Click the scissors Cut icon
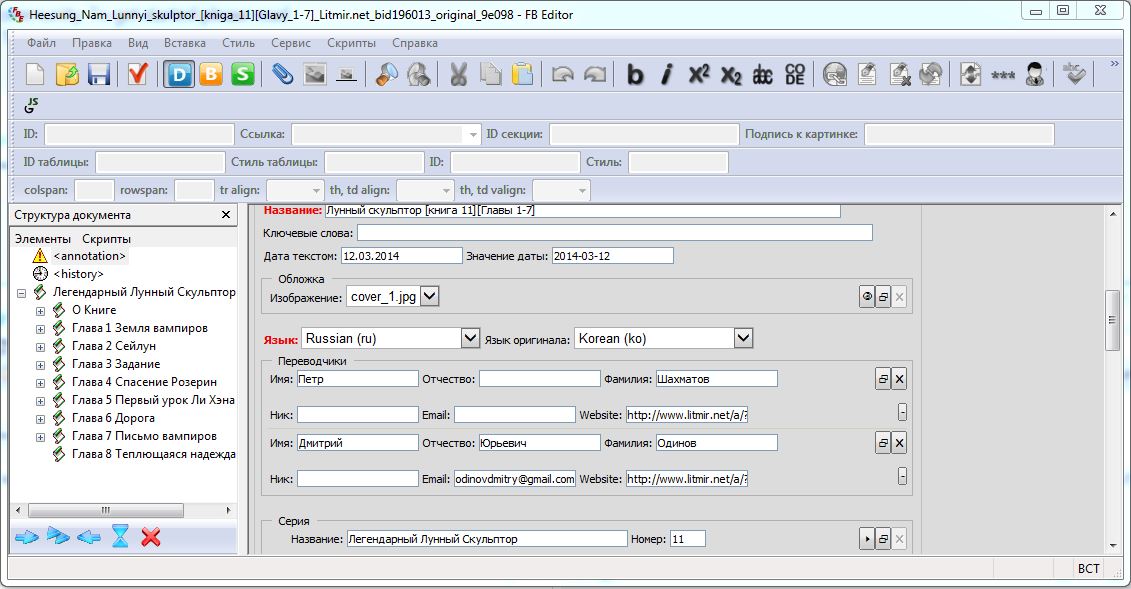 [x=459, y=74]
